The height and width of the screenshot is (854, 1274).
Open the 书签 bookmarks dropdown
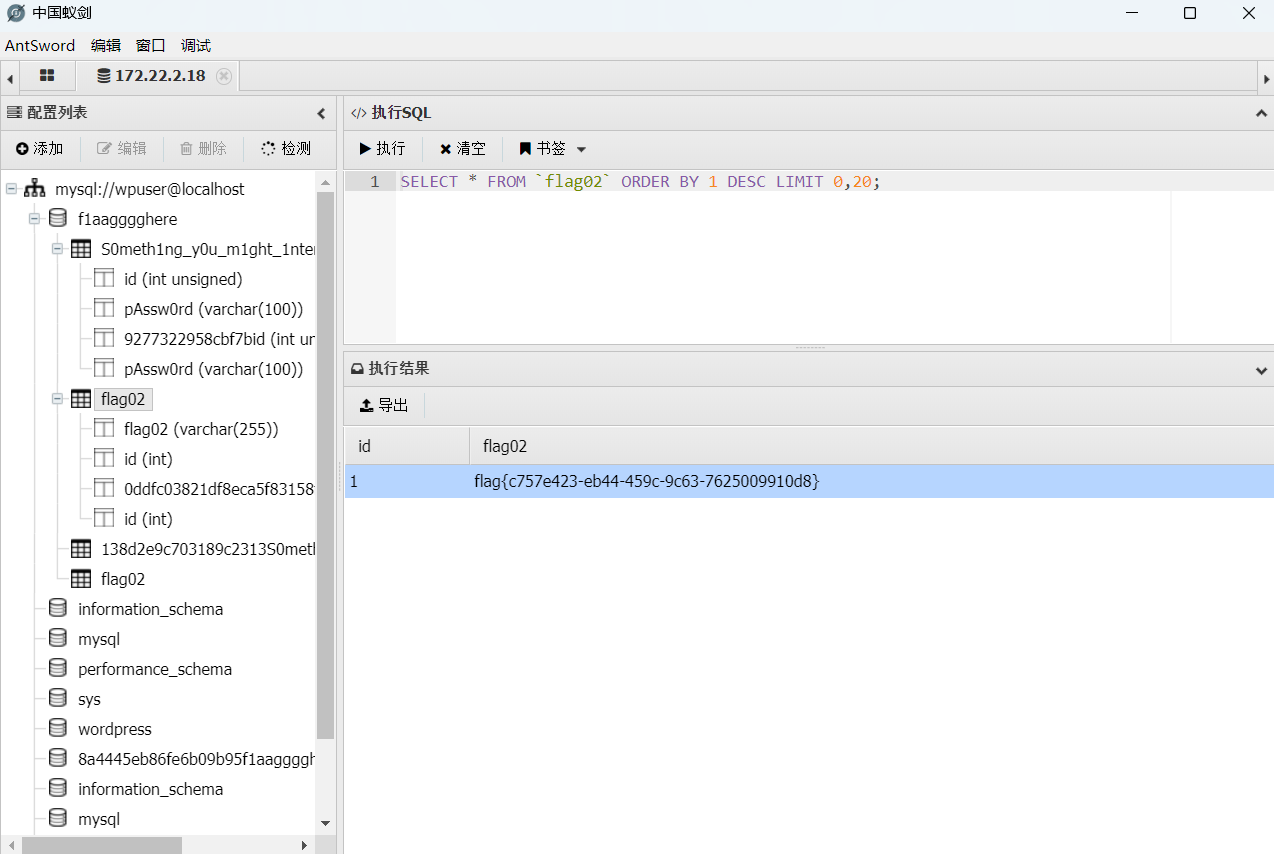(x=553, y=148)
